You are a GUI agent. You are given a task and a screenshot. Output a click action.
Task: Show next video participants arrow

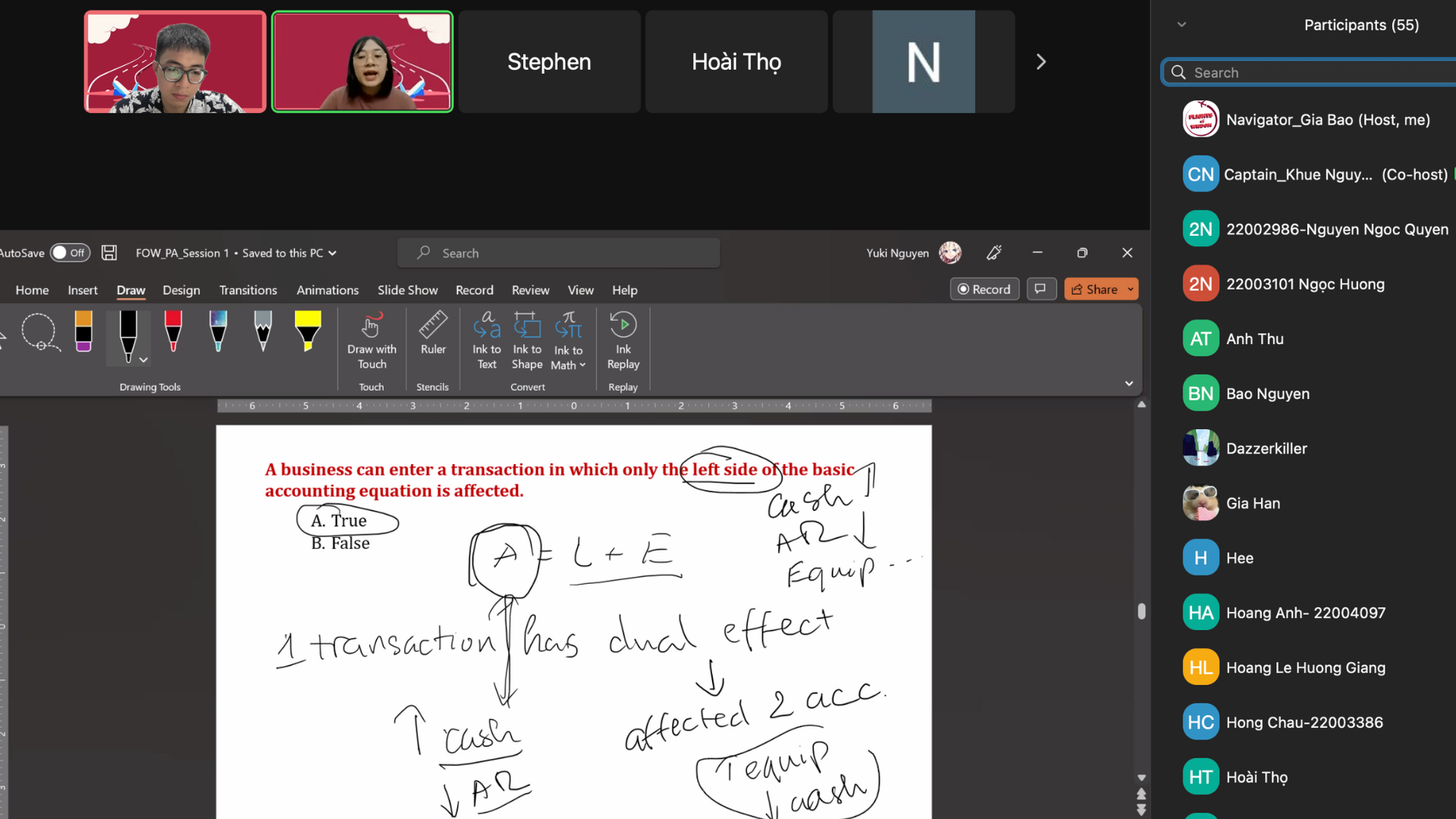(x=1041, y=61)
